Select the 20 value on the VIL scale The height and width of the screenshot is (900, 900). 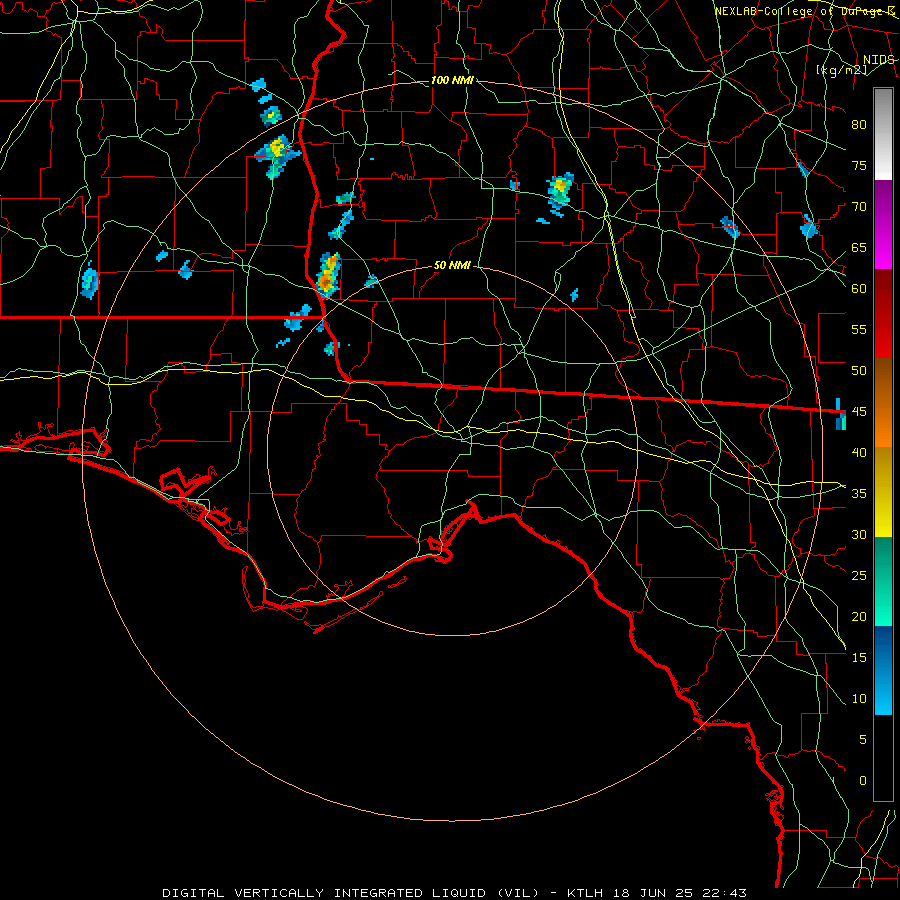859,616
